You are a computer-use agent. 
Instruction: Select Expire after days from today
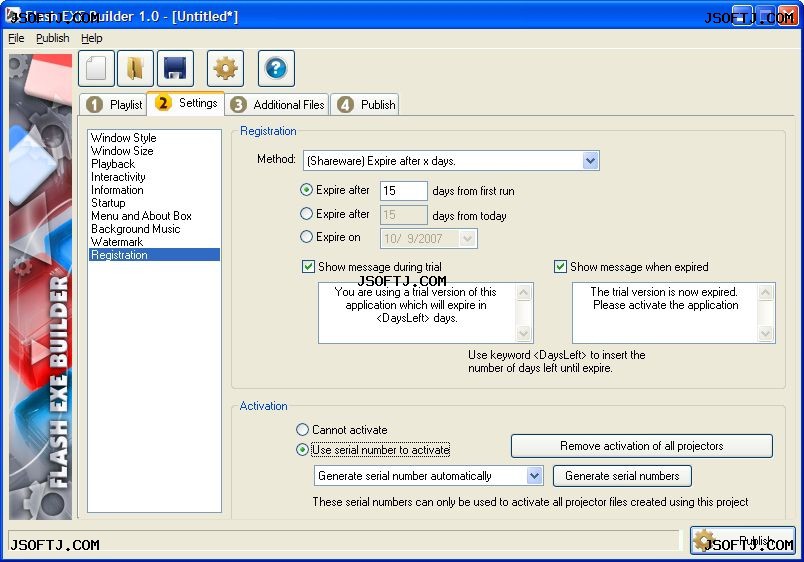tap(306, 213)
